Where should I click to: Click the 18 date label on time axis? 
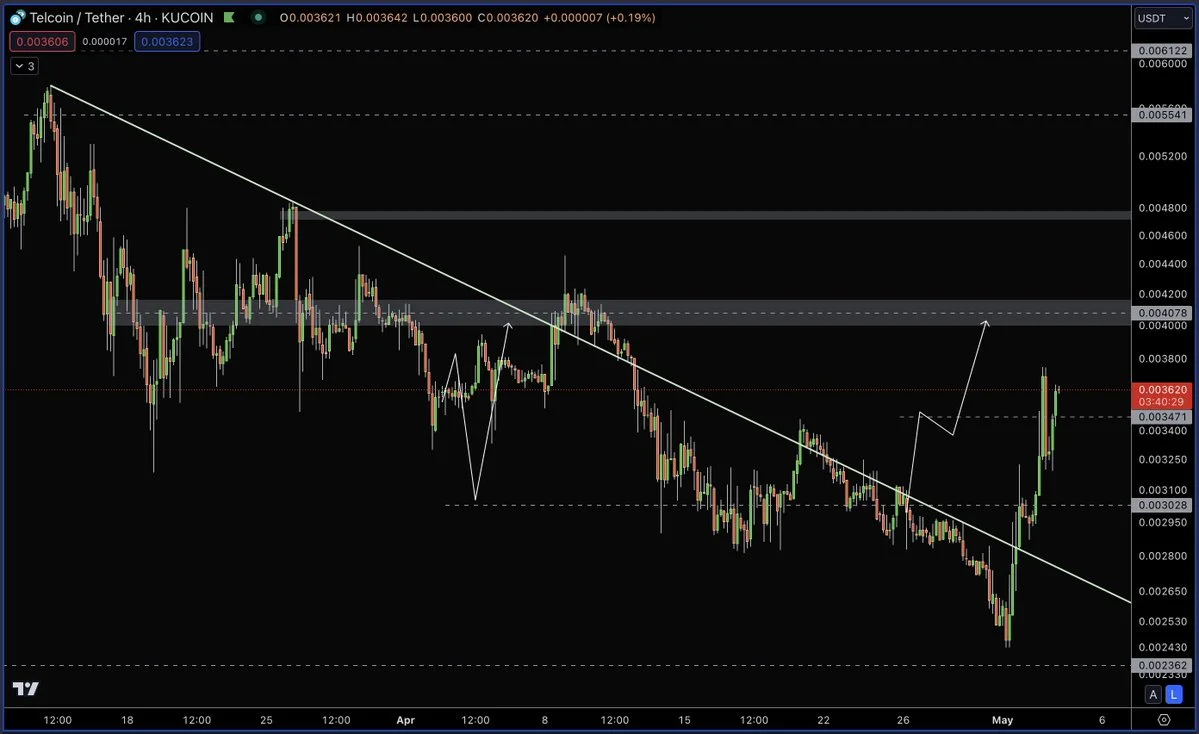pyautogui.click(x=127, y=719)
